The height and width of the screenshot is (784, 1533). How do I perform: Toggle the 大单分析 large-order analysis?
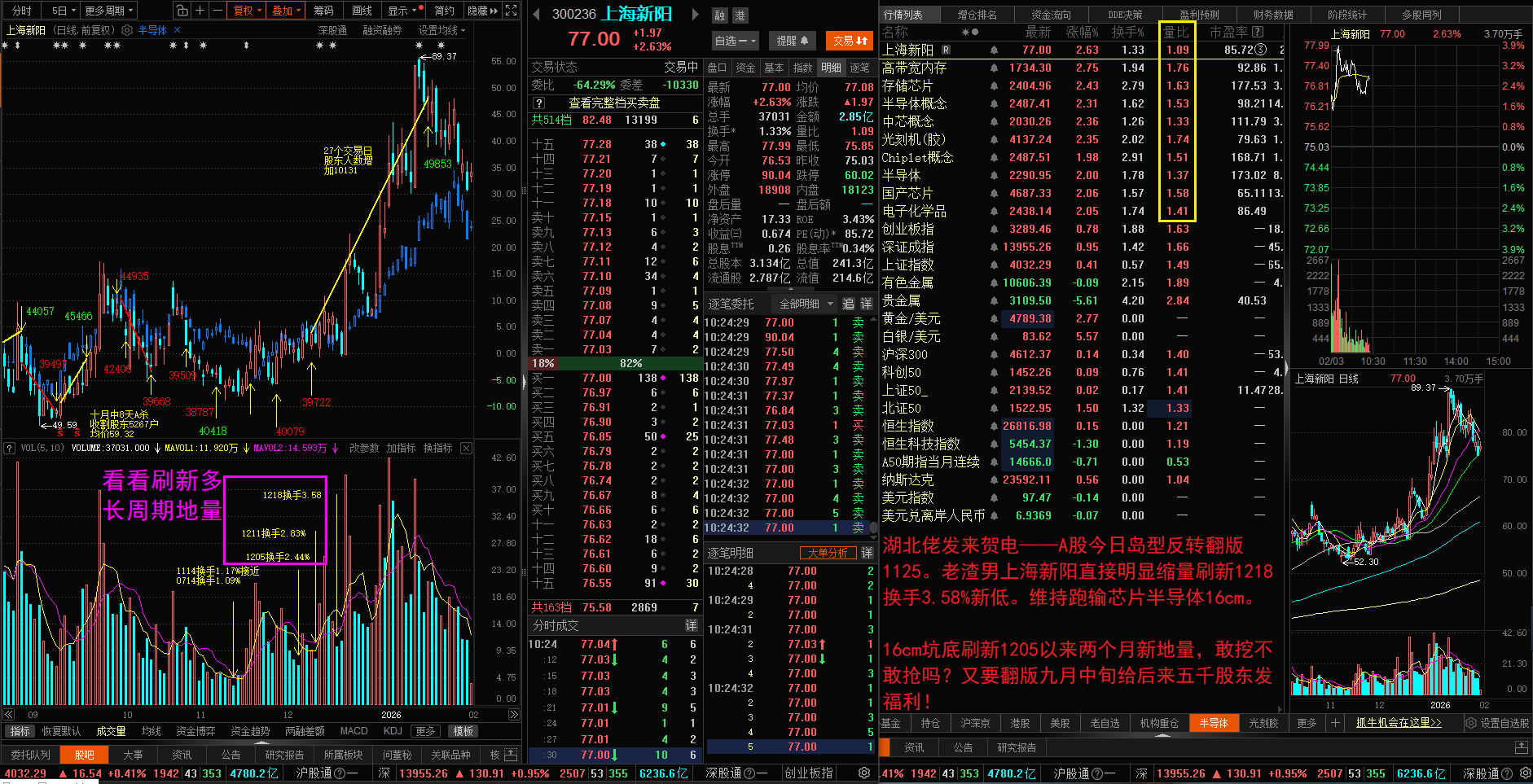[828, 553]
